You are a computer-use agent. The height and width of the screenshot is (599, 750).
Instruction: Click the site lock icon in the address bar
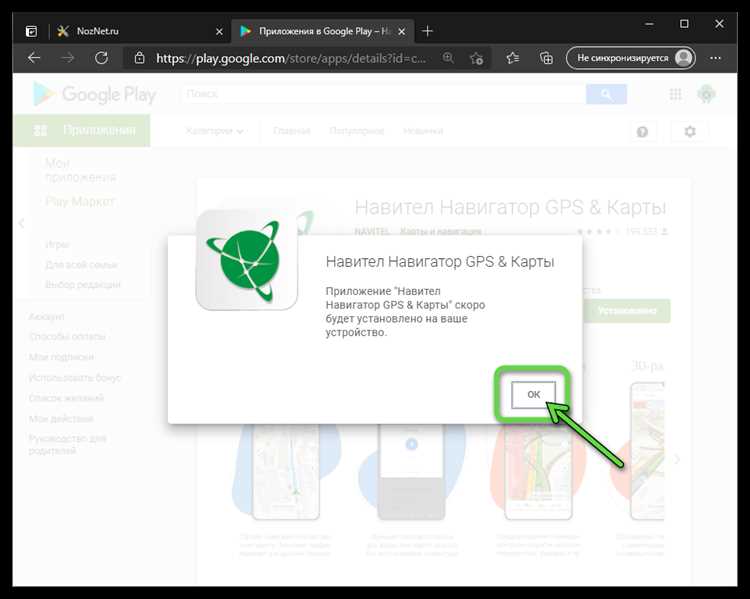pyautogui.click(x=140, y=59)
